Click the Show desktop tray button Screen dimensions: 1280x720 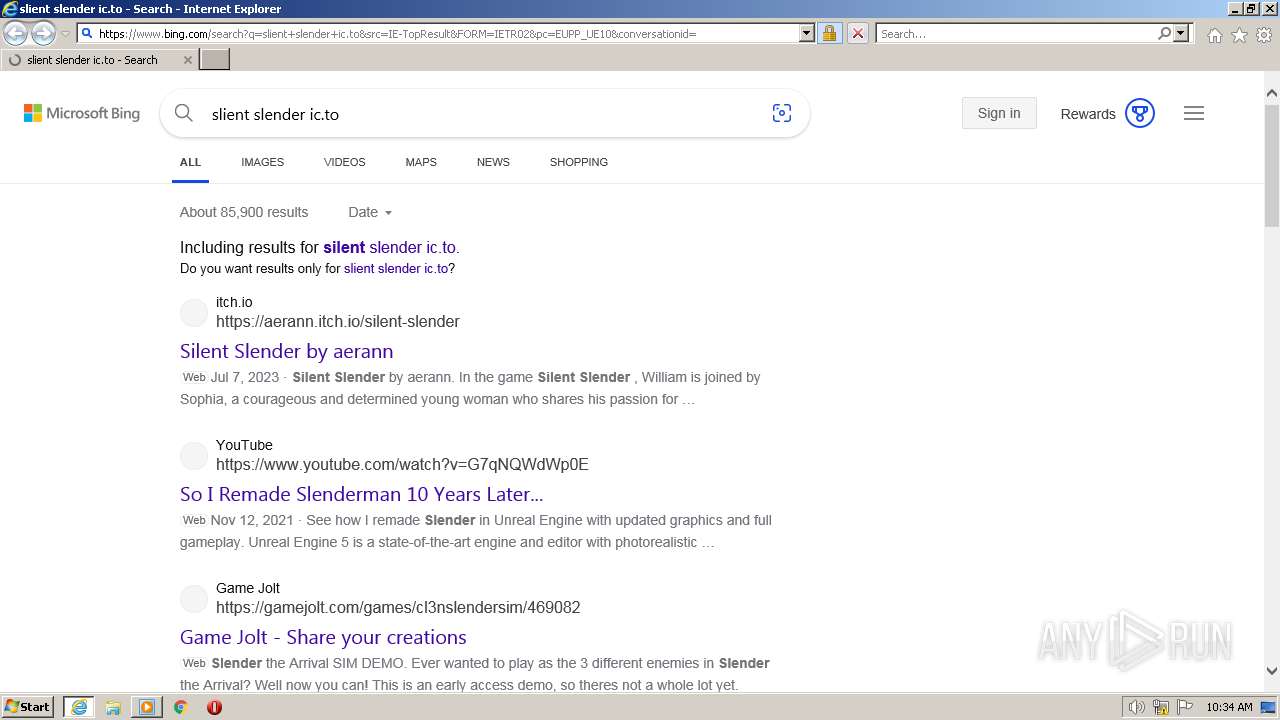1269,707
